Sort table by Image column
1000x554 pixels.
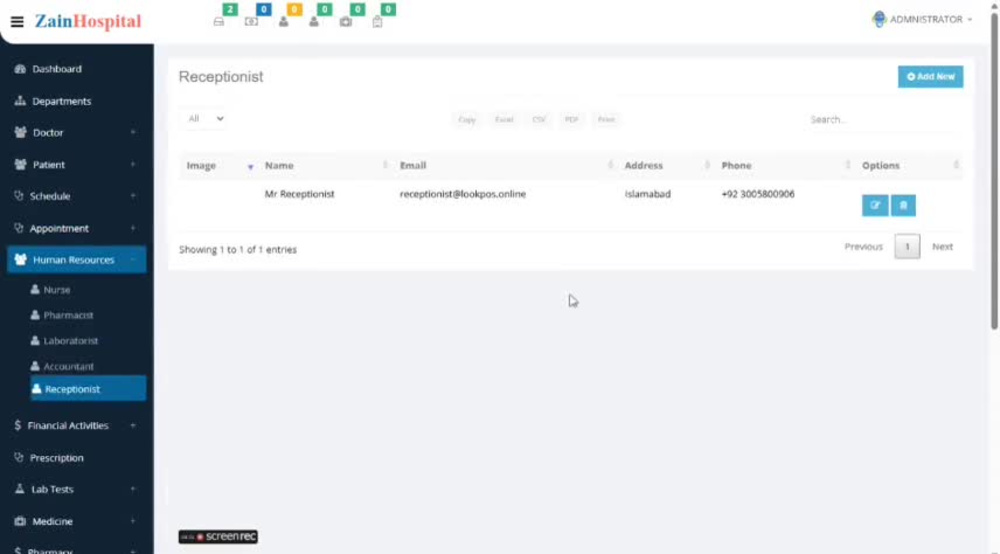(x=219, y=166)
